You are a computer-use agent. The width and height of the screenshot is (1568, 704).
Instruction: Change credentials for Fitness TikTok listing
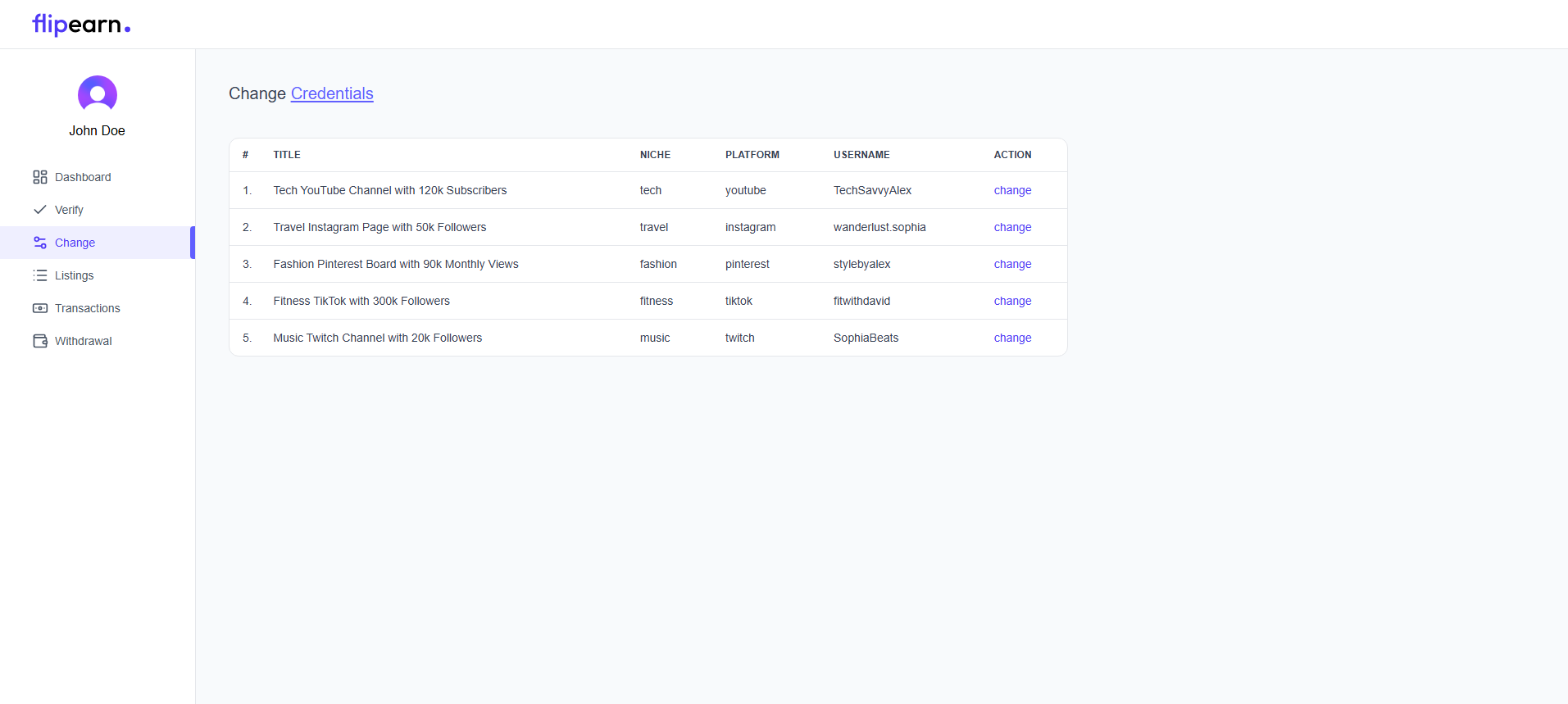point(1012,301)
